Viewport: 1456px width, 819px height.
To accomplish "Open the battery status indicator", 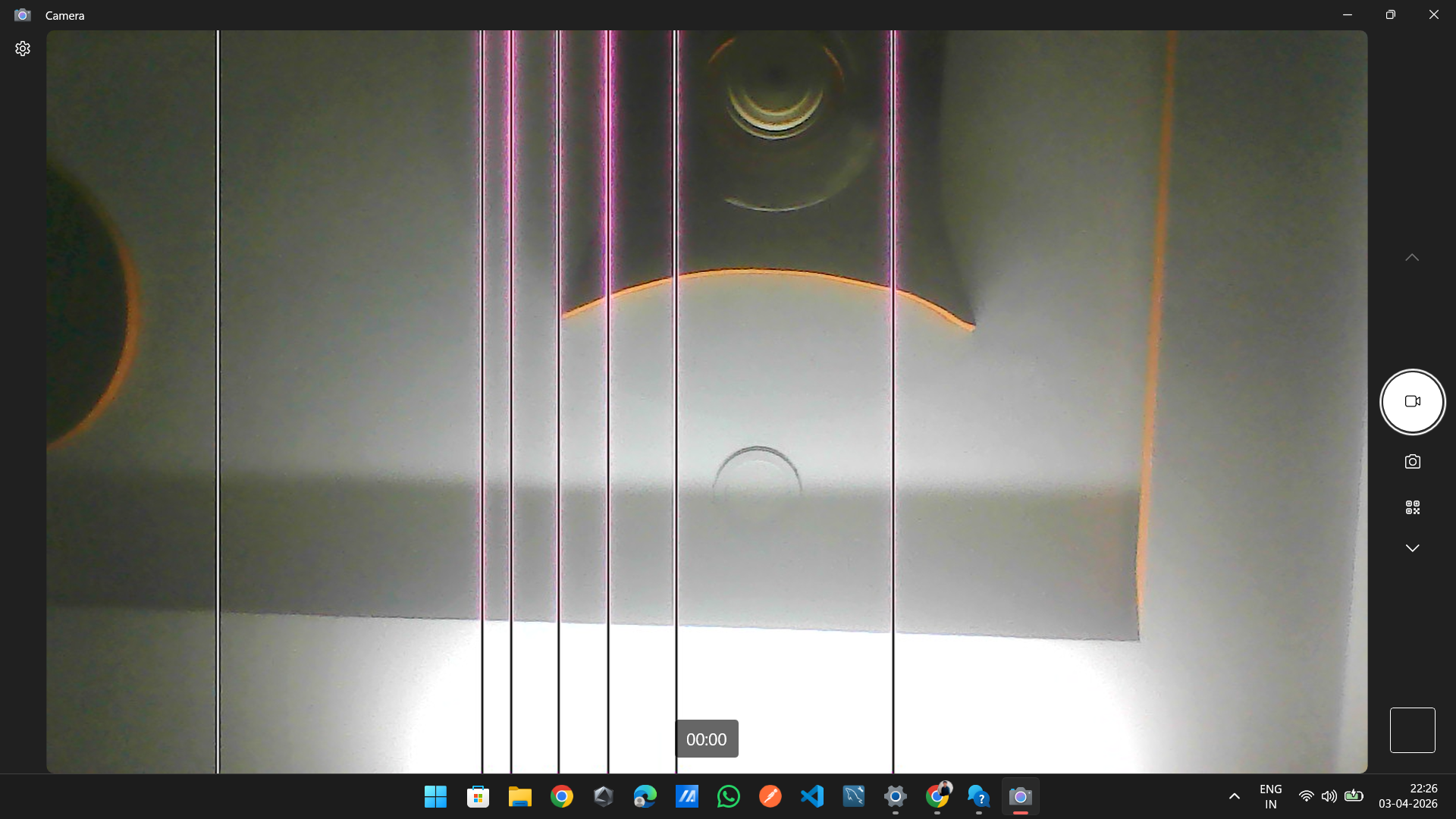I will coord(1354,796).
